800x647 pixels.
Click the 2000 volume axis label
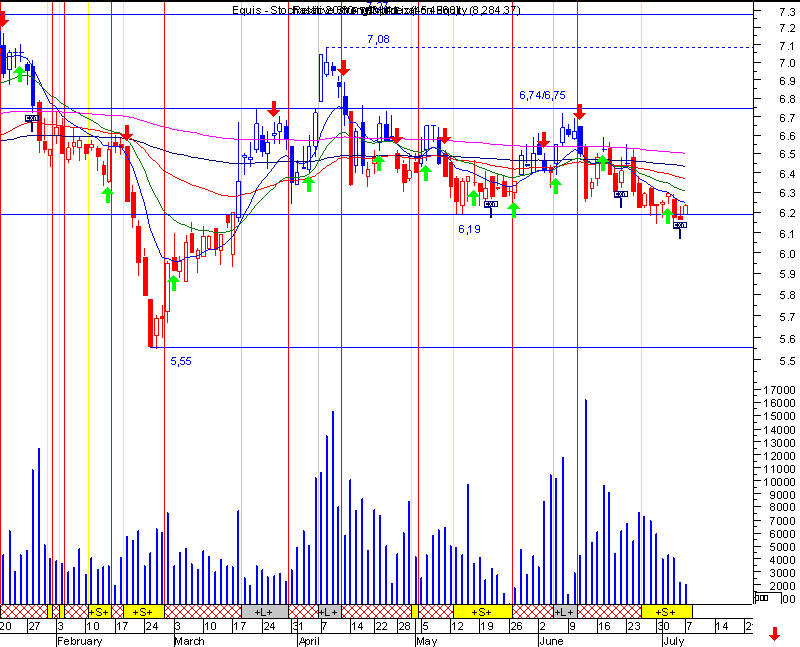782,586
